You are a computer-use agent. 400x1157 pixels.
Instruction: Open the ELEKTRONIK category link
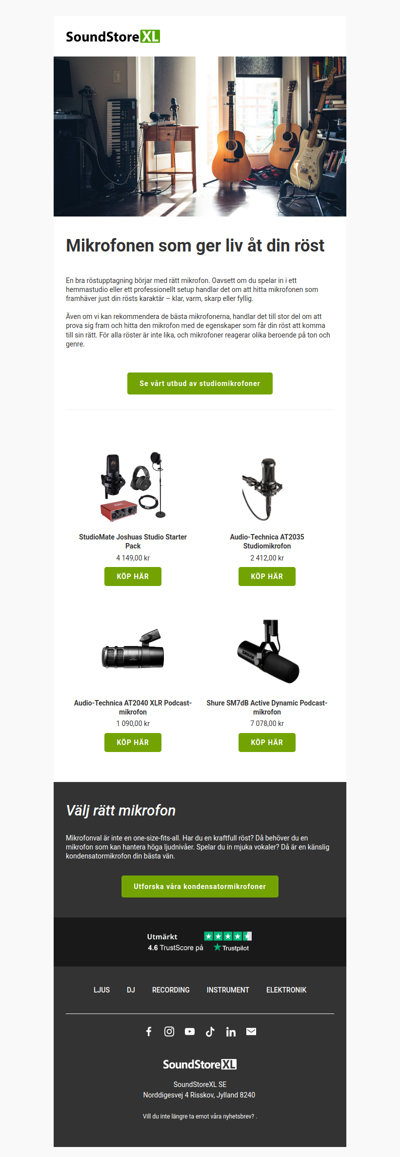[286, 990]
